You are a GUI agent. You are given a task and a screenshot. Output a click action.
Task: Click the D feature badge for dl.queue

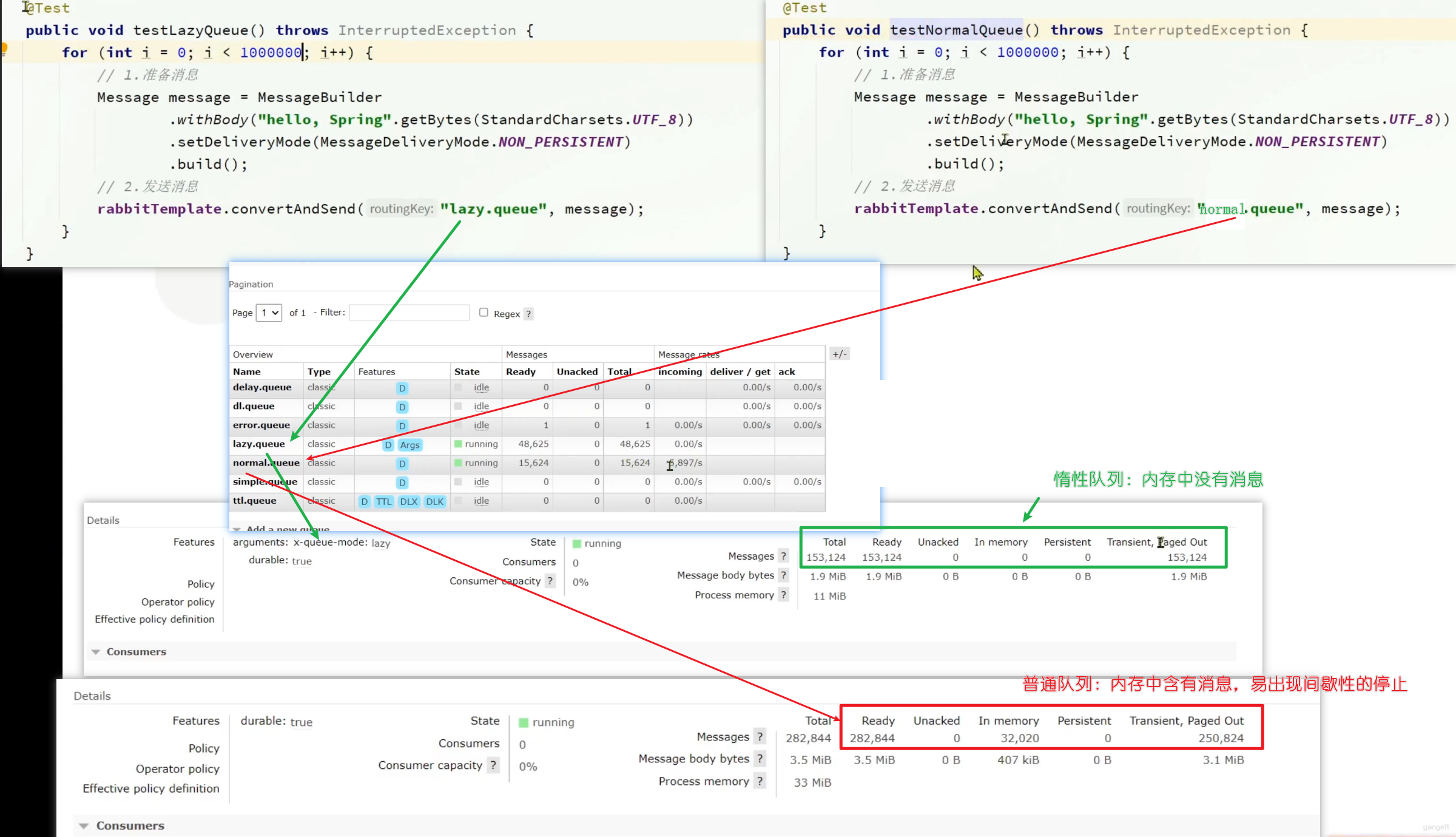click(402, 407)
